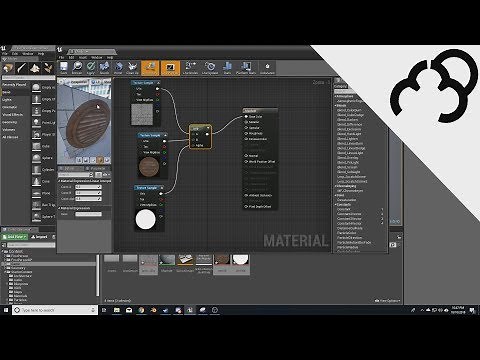Click the last icon in material toolbar
This screenshot has height=360, width=480.
267,67
